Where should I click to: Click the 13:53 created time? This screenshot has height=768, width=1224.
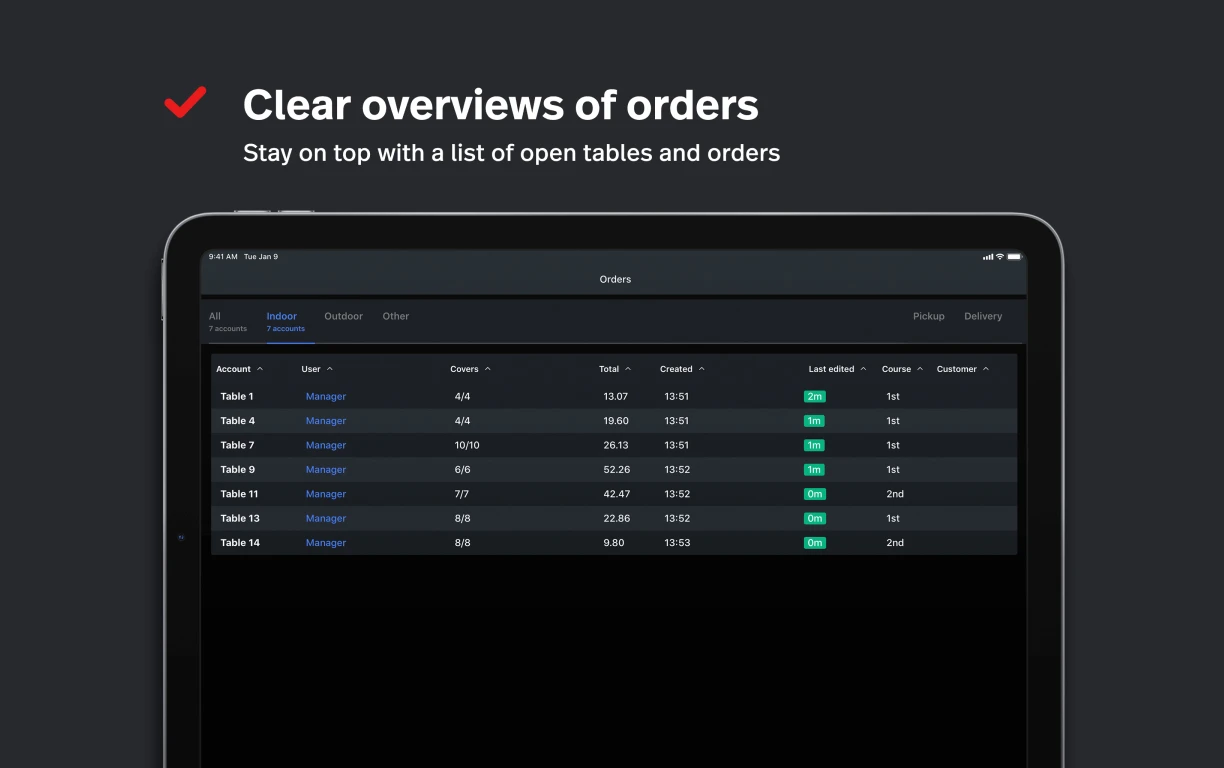[677, 543]
